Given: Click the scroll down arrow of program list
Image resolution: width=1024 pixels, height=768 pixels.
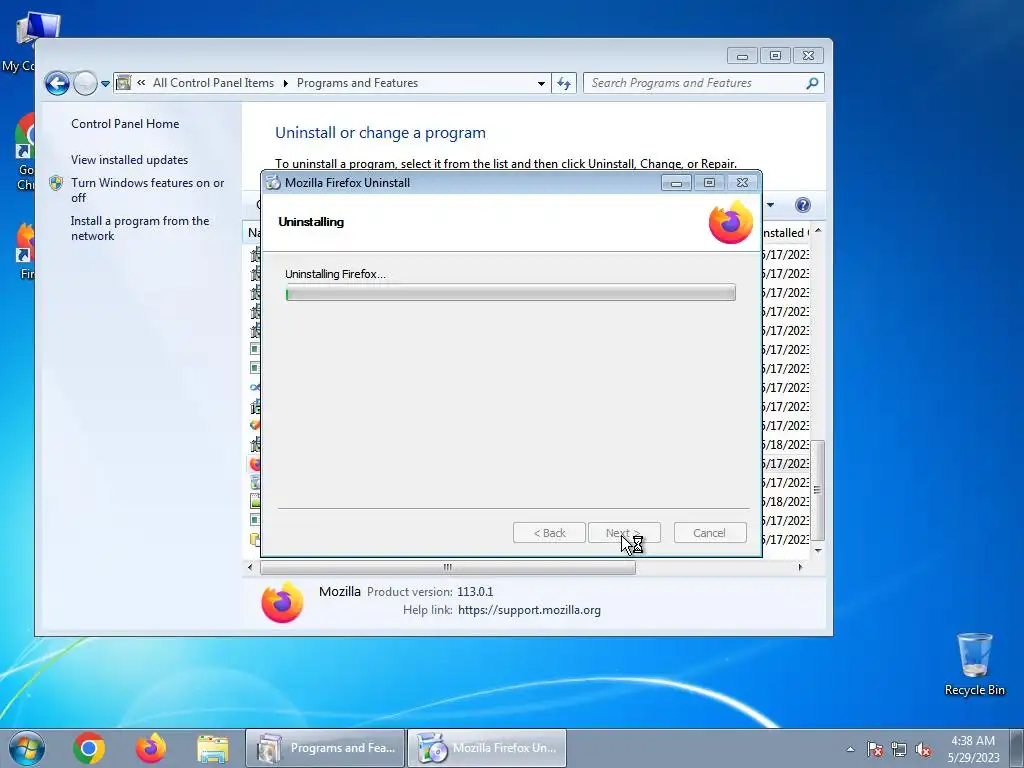Looking at the screenshot, I should pos(818,551).
